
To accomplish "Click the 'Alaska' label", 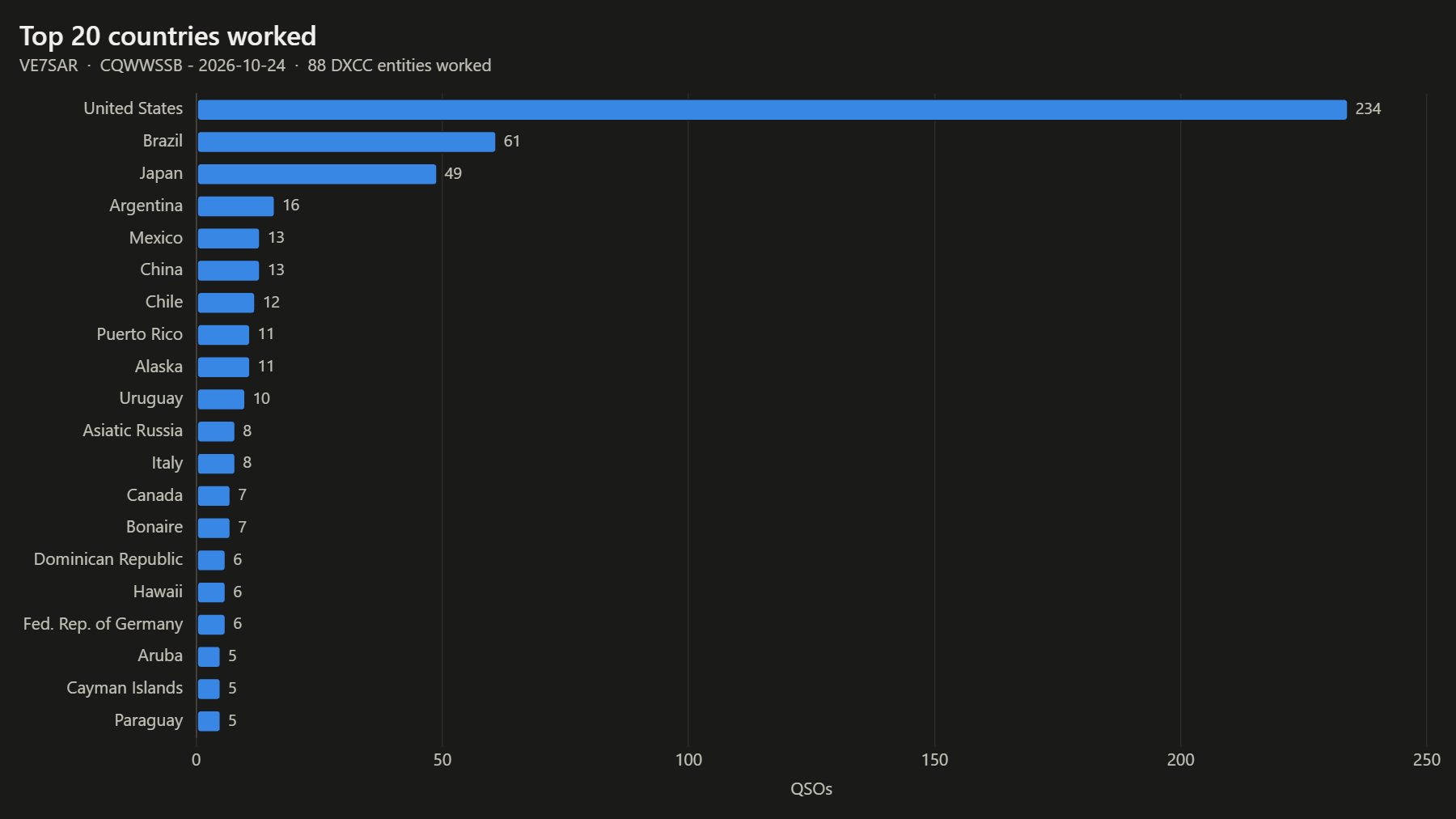I will [x=159, y=367].
